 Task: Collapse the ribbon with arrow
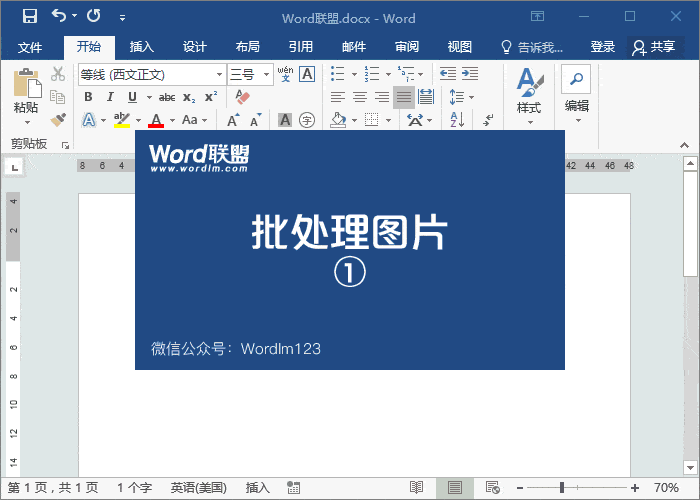pos(684,145)
